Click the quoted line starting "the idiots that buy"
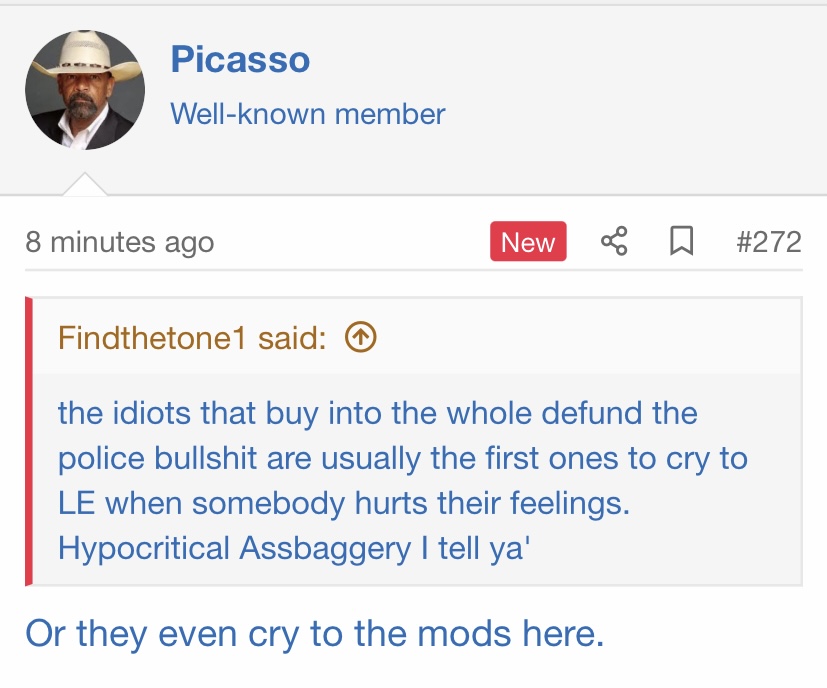The width and height of the screenshot is (827, 688). coord(377,412)
